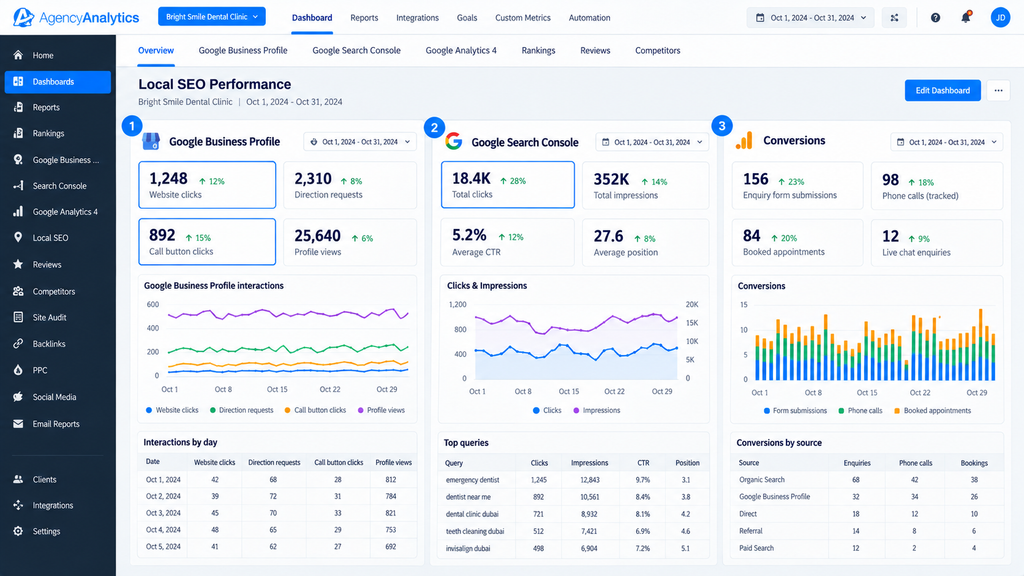Click the share icon button in header
Viewport: 1024px width, 576px height.
coord(894,18)
